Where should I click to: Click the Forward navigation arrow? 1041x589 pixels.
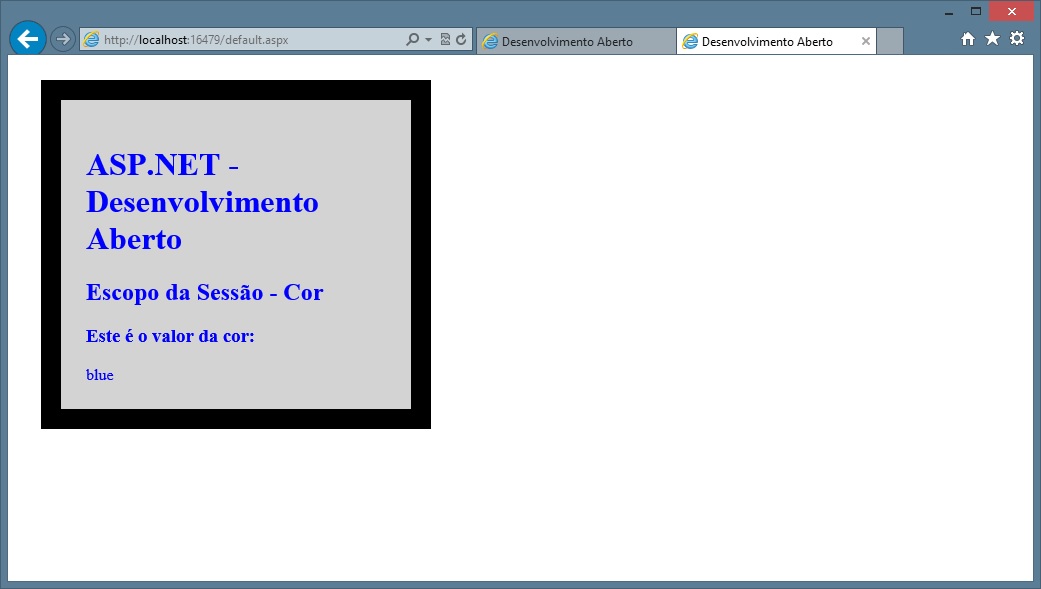[62, 40]
